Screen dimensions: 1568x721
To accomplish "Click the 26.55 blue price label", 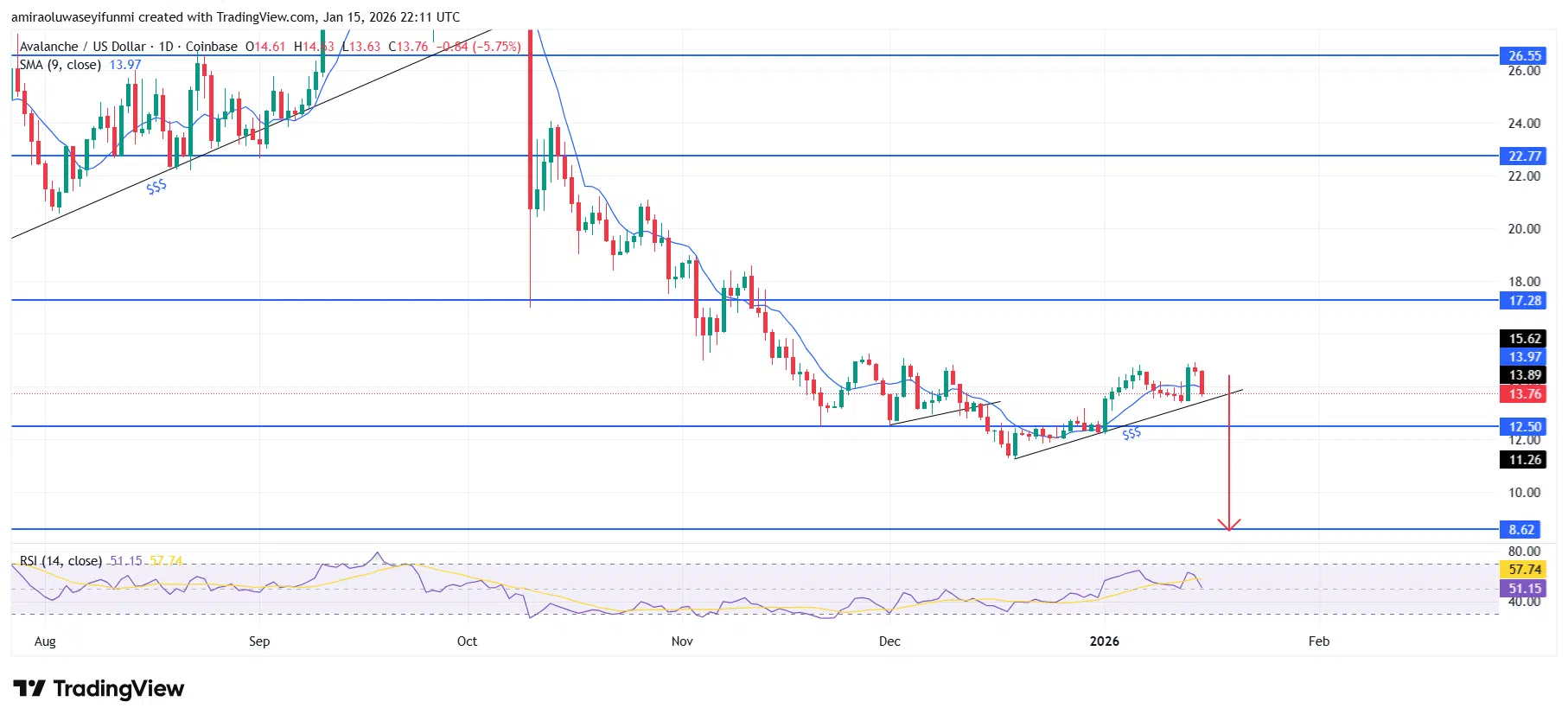I will [1523, 56].
